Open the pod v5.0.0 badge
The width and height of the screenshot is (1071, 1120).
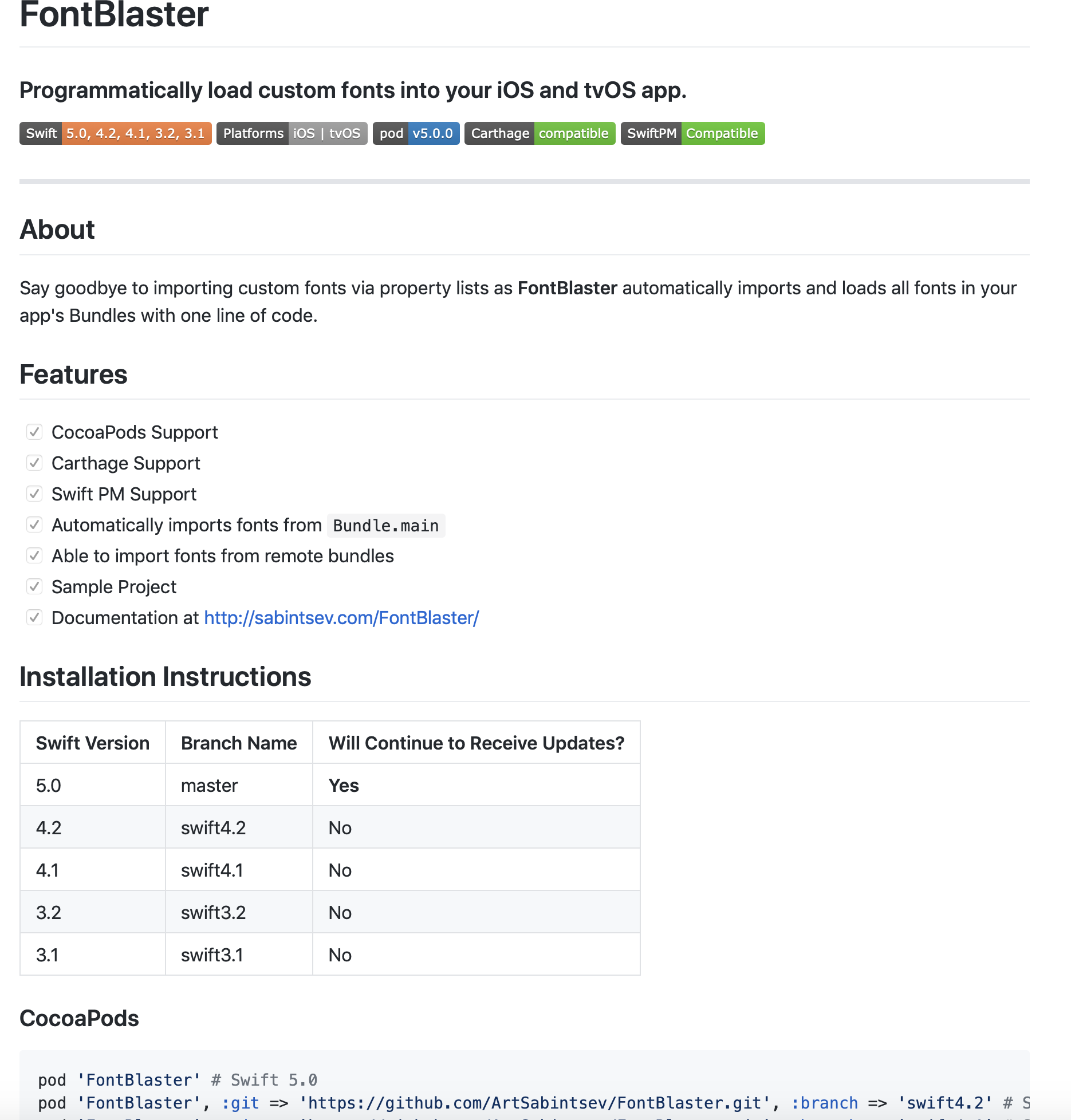416,133
